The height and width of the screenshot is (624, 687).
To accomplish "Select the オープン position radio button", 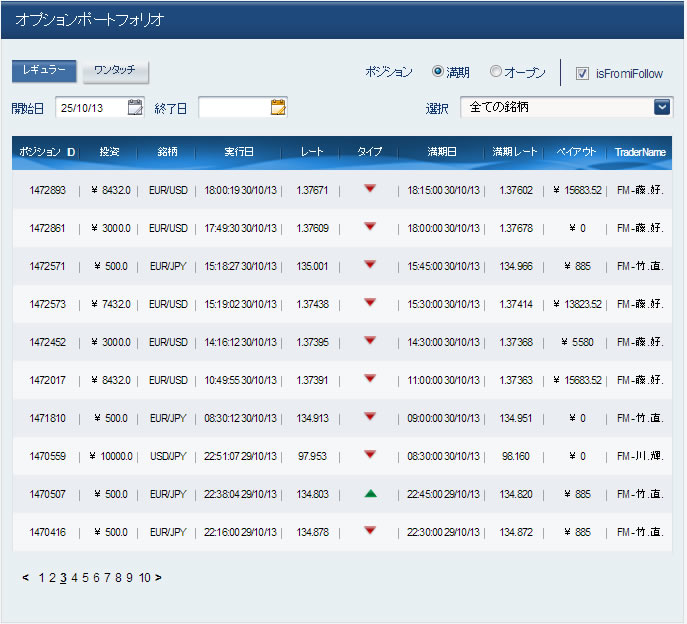I will [496, 71].
